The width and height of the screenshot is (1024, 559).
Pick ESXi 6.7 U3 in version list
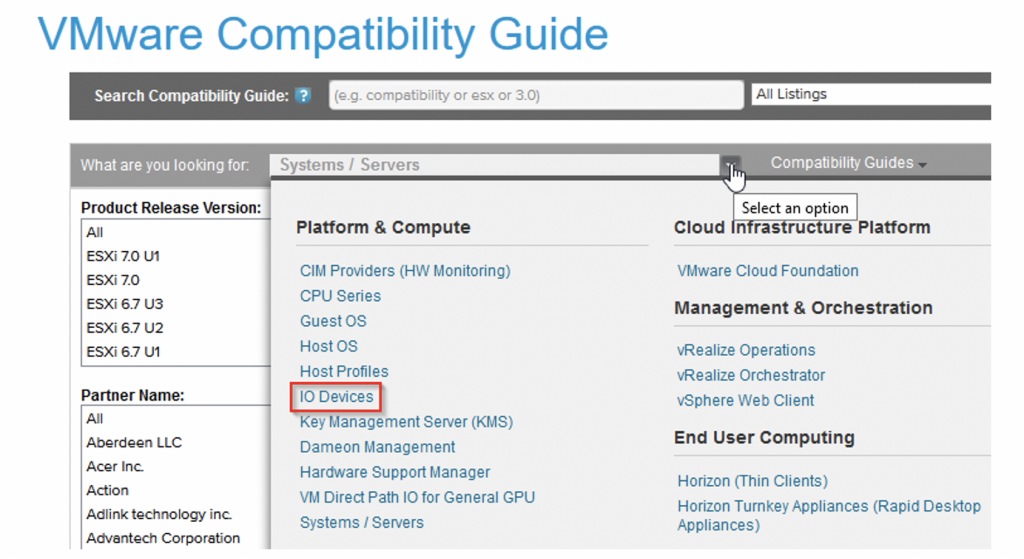tap(125, 304)
